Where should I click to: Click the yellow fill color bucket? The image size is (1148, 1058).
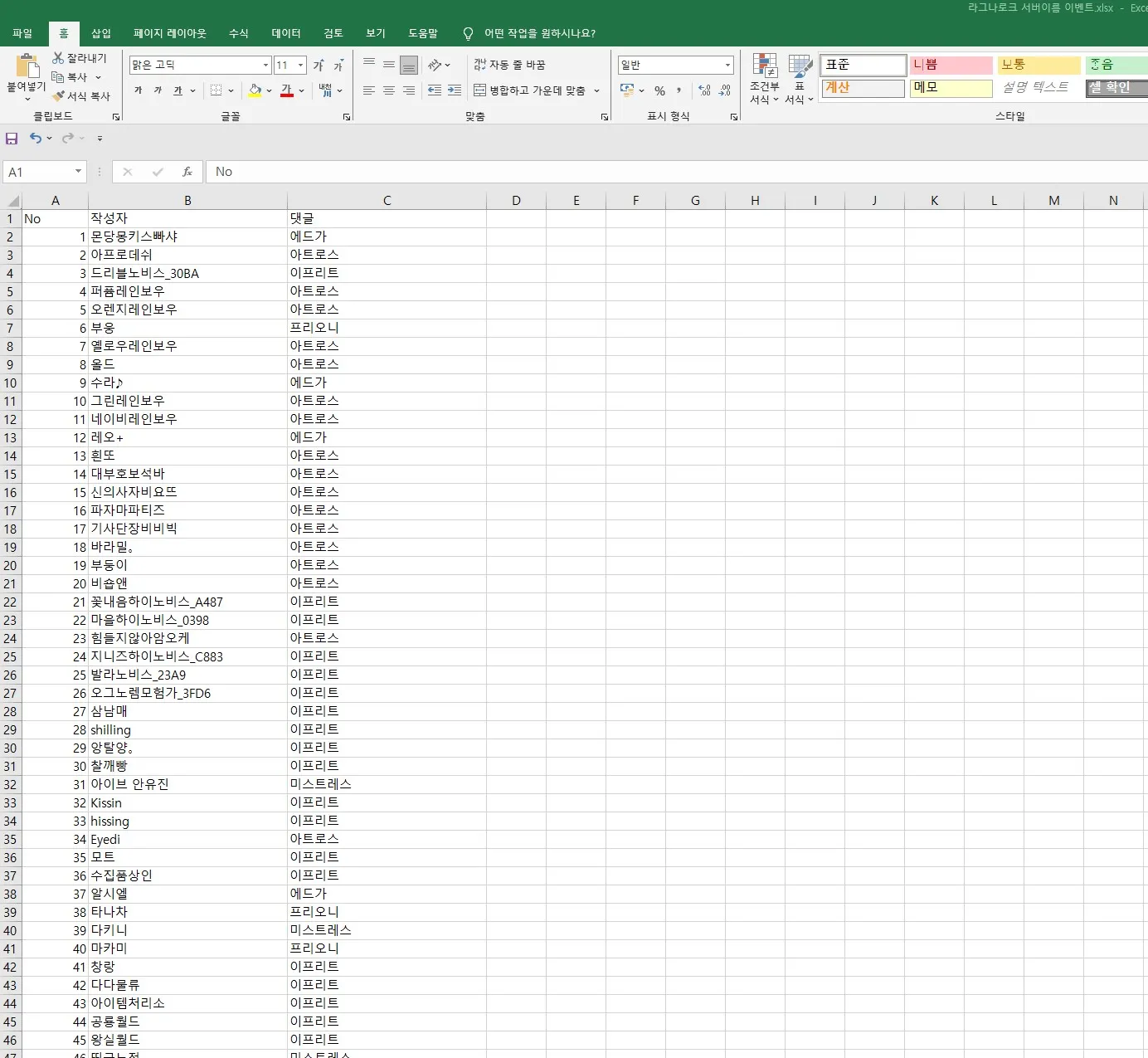(x=255, y=90)
